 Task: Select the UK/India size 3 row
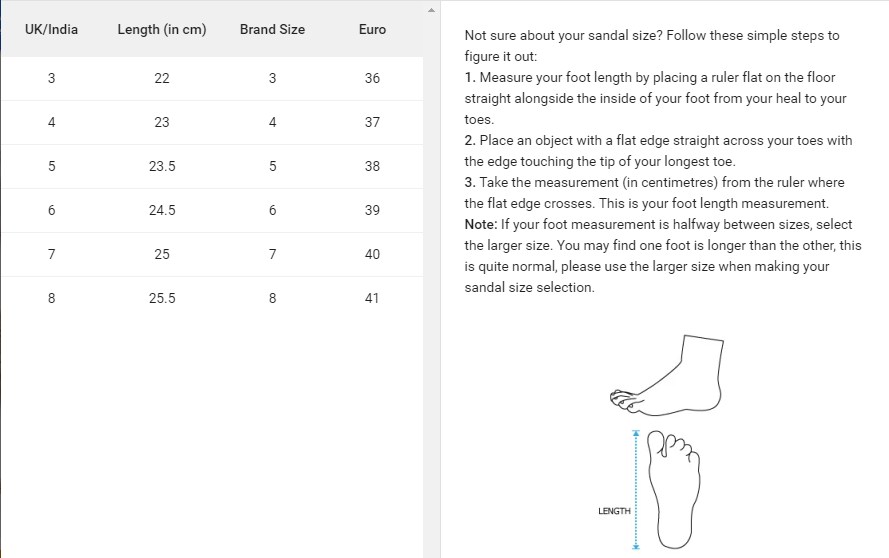click(51, 78)
